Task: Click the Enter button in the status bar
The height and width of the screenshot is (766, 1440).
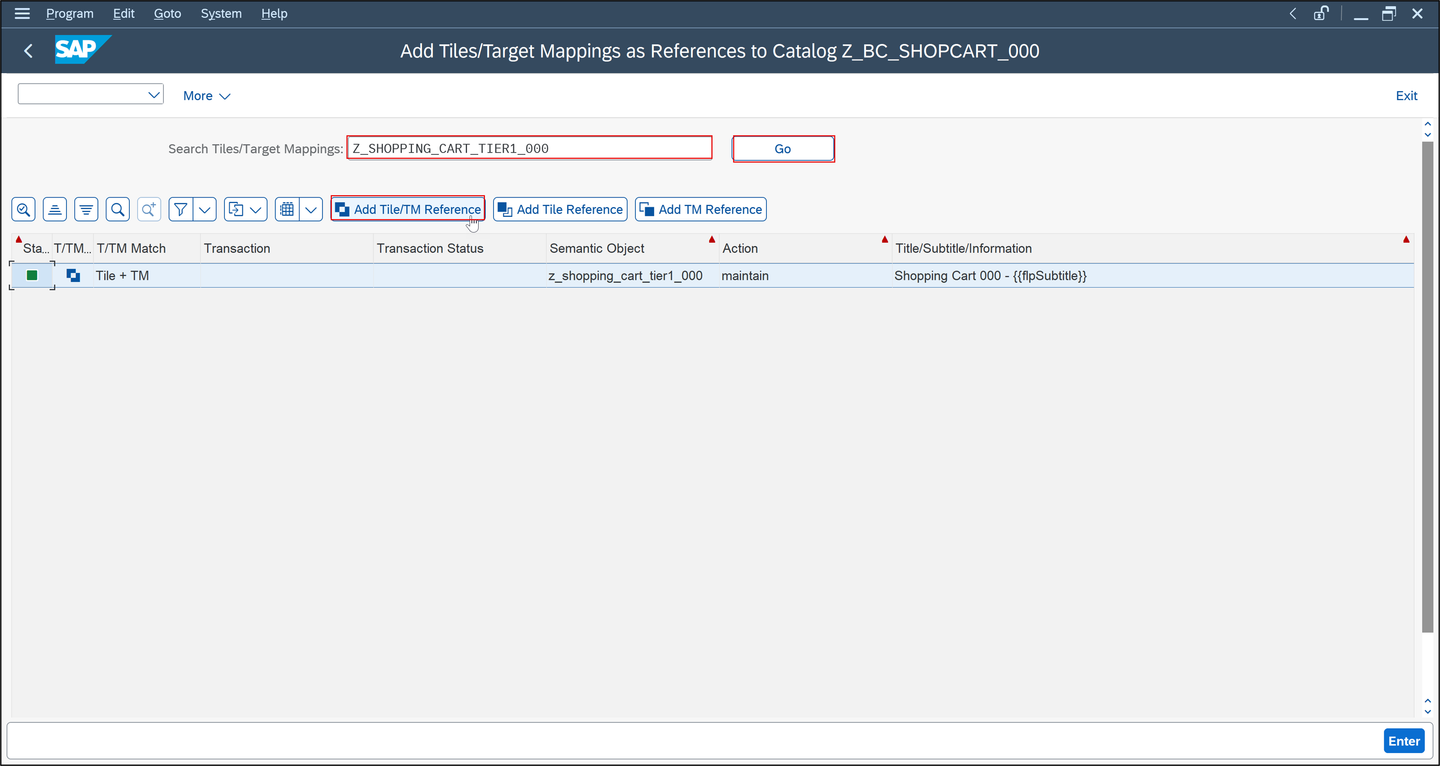Action: click(x=1404, y=741)
